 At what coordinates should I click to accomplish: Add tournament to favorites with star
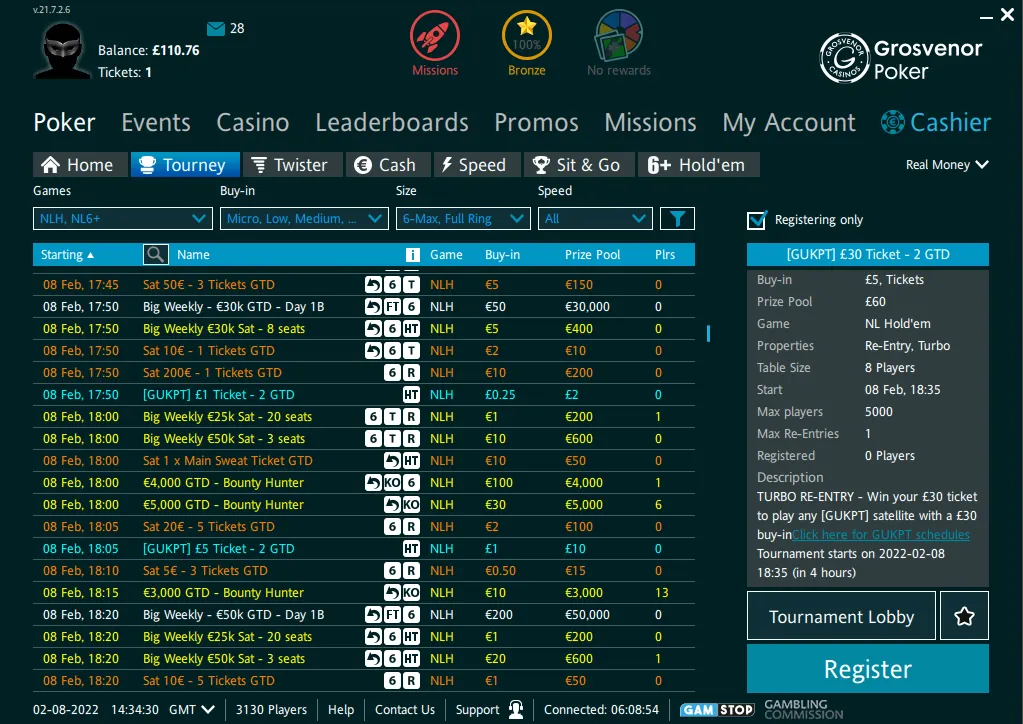coord(964,616)
